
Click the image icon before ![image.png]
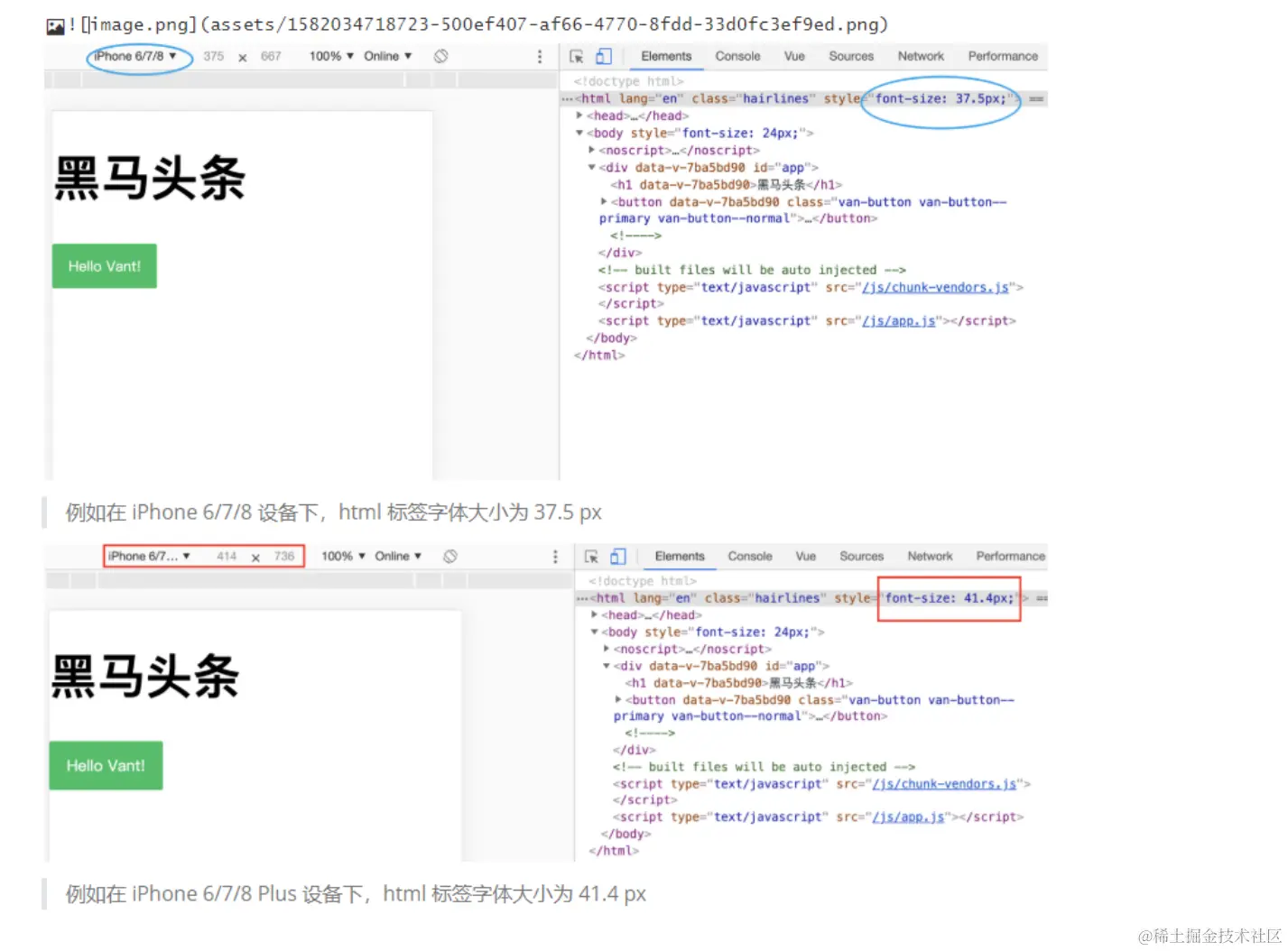(55, 26)
